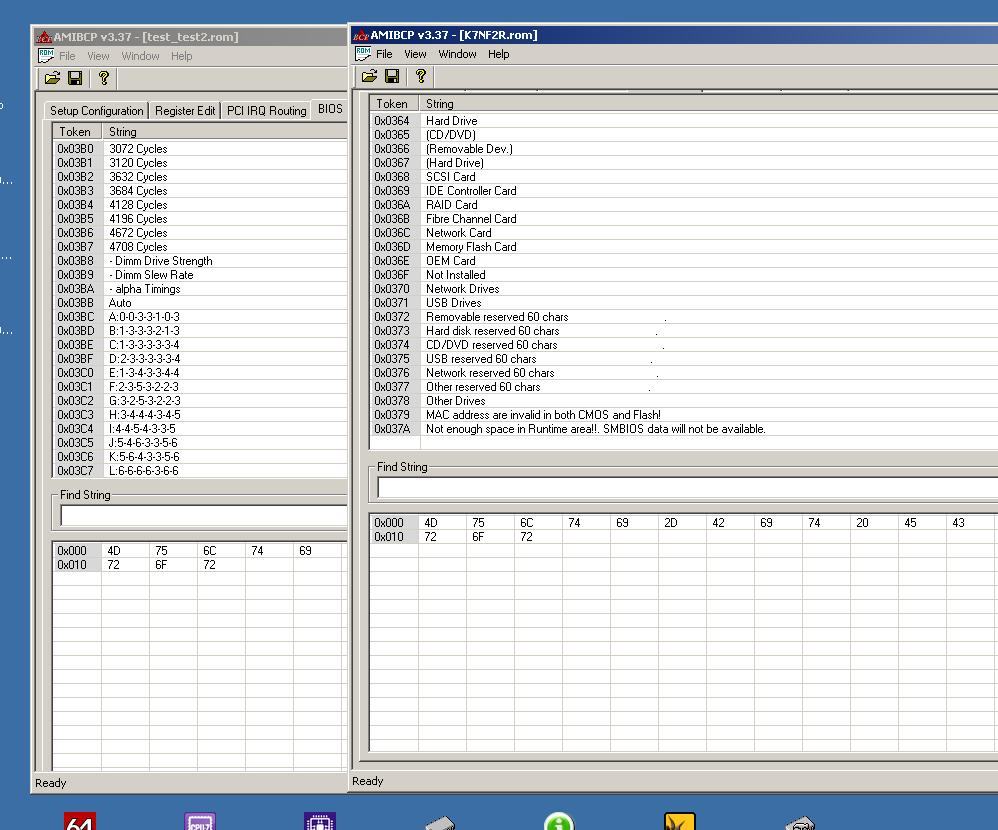Select the 'A:0-0-3-3-1-0-3' timing row

(200, 317)
